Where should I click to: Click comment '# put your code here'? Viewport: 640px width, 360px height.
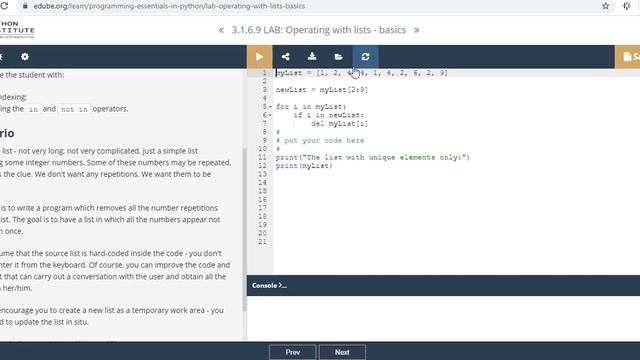pos(320,140)
